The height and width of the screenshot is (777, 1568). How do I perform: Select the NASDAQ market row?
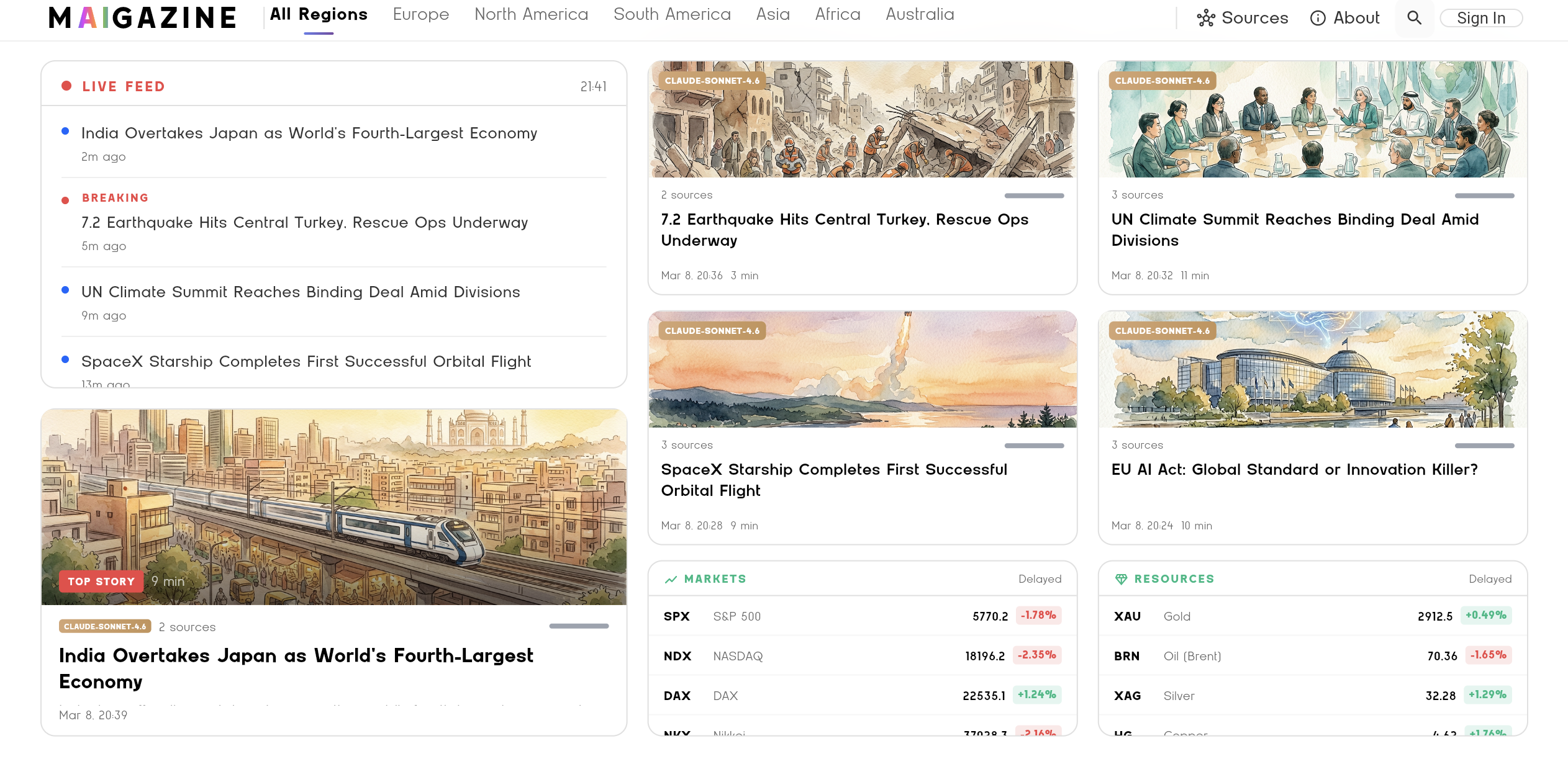click(862, 656)
